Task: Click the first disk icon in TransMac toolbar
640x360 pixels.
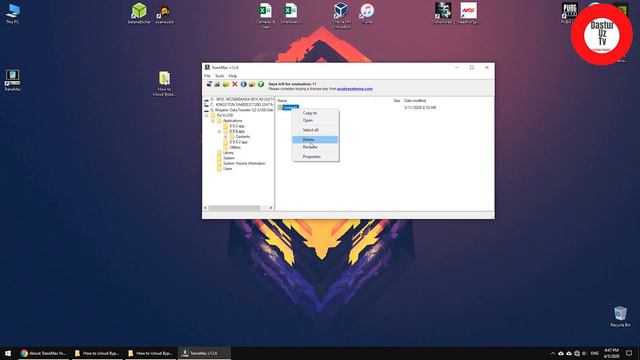Action: [209, 84]
